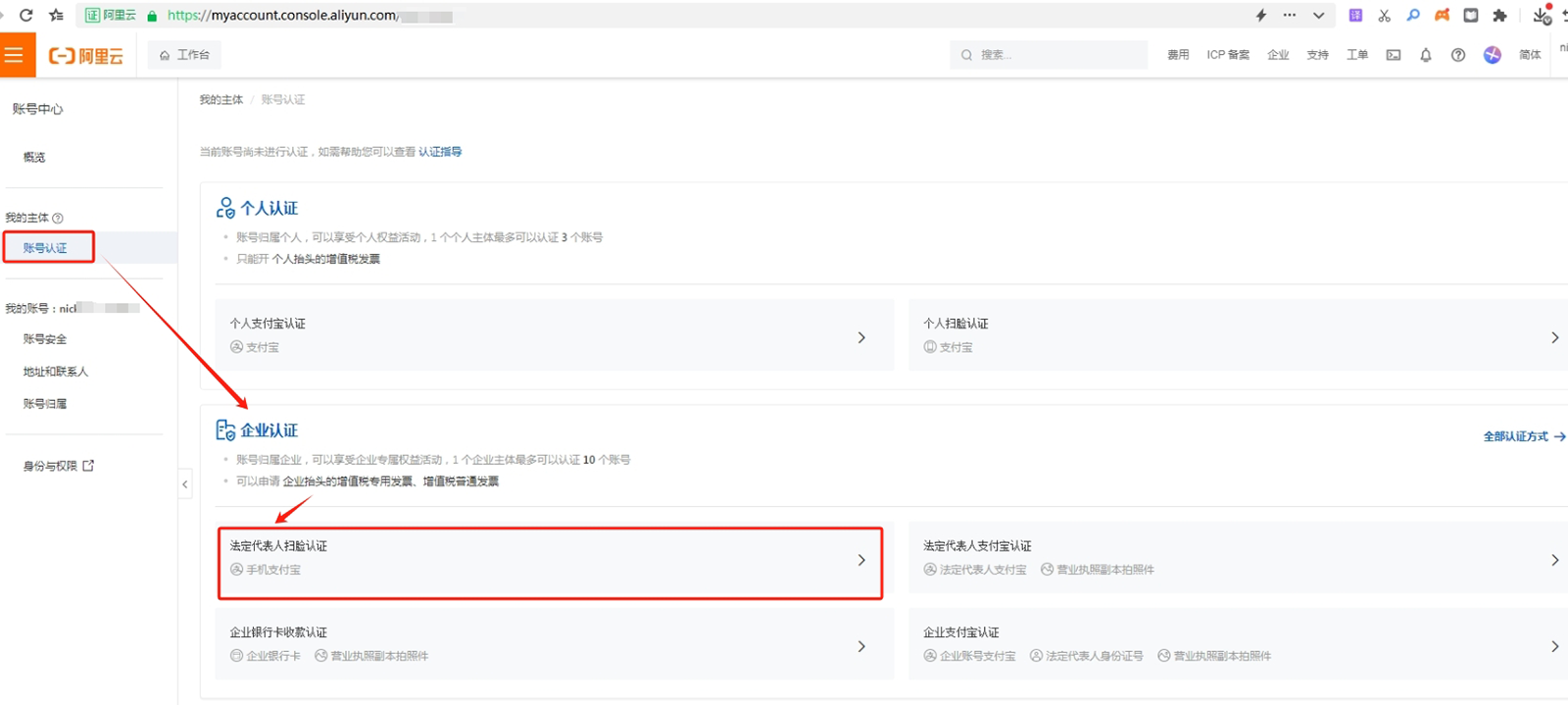Open the notification bell
The height and width of the screenshot is (705, 1568).
(x=1425, y=55)
